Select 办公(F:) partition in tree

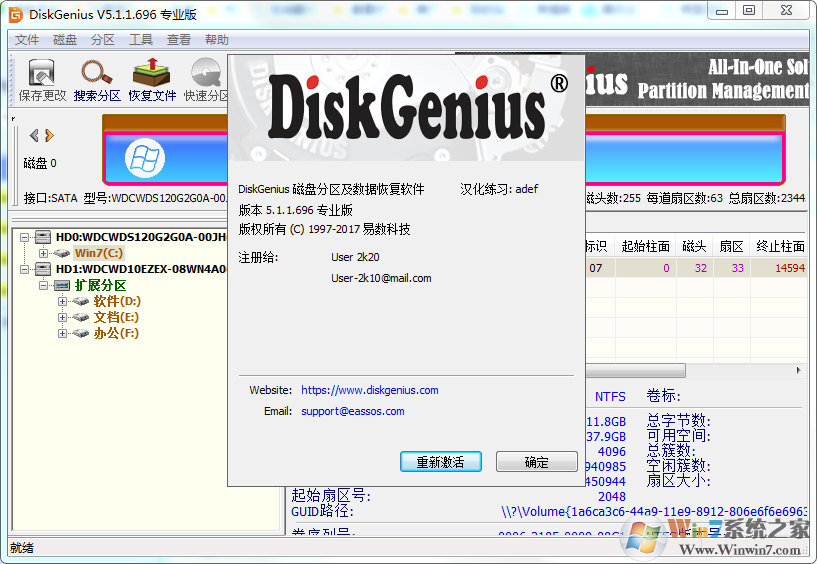116,334
